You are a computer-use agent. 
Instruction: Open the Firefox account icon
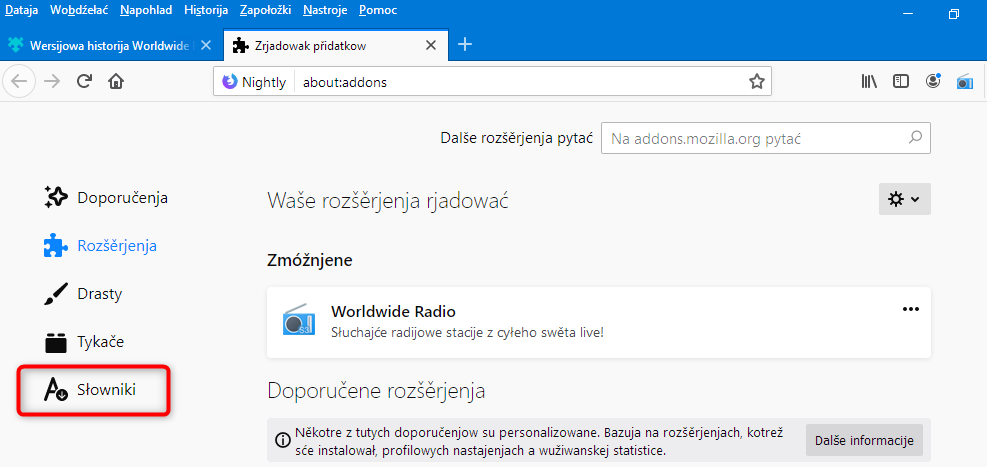tap(933, 82)
